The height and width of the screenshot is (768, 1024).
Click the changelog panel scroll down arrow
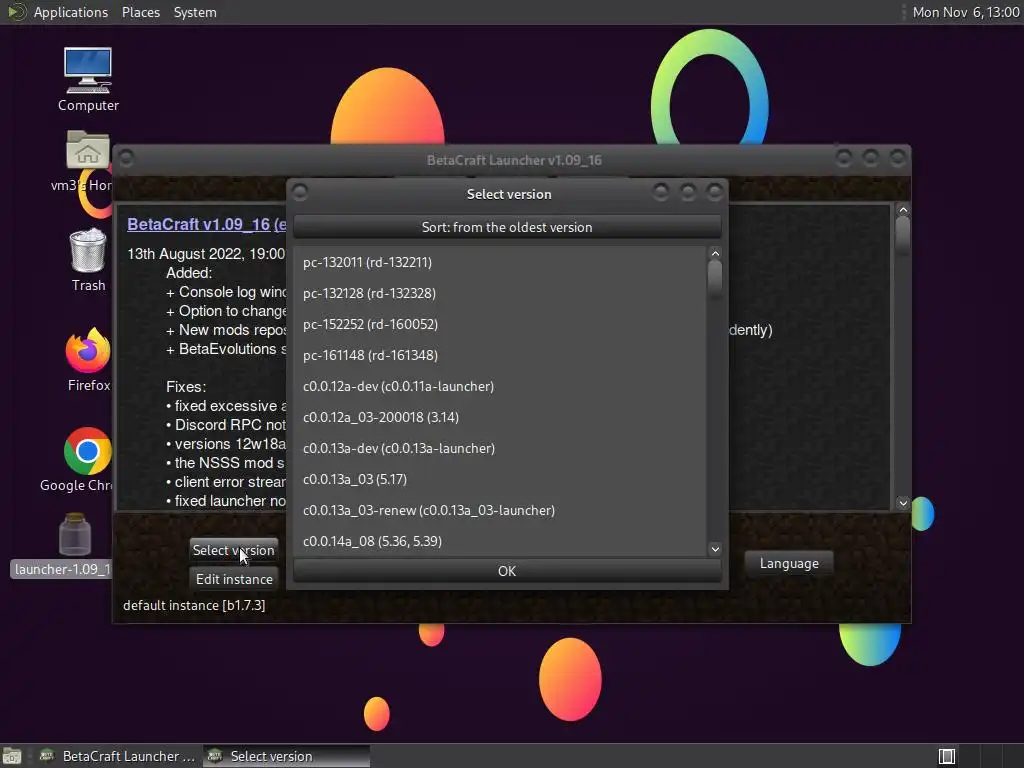coord(903,503)
